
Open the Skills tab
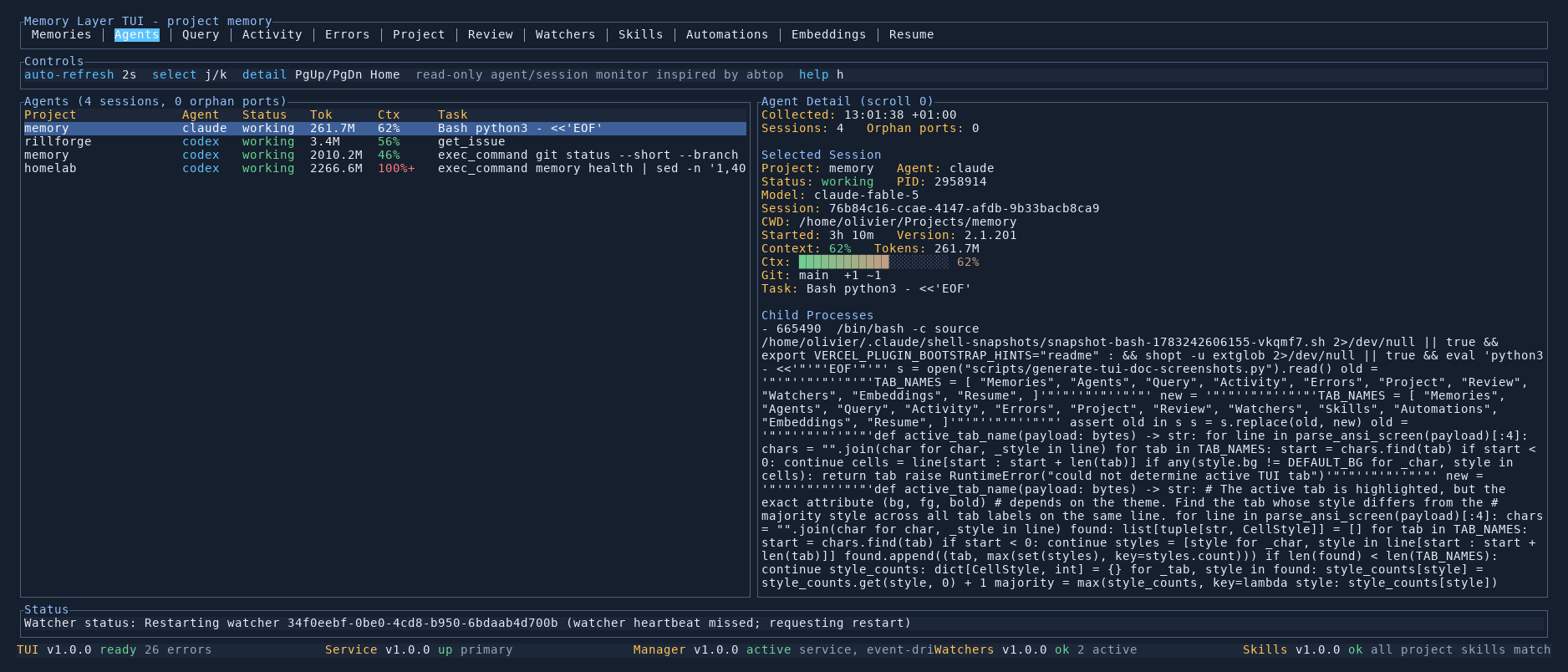(641, 34)
